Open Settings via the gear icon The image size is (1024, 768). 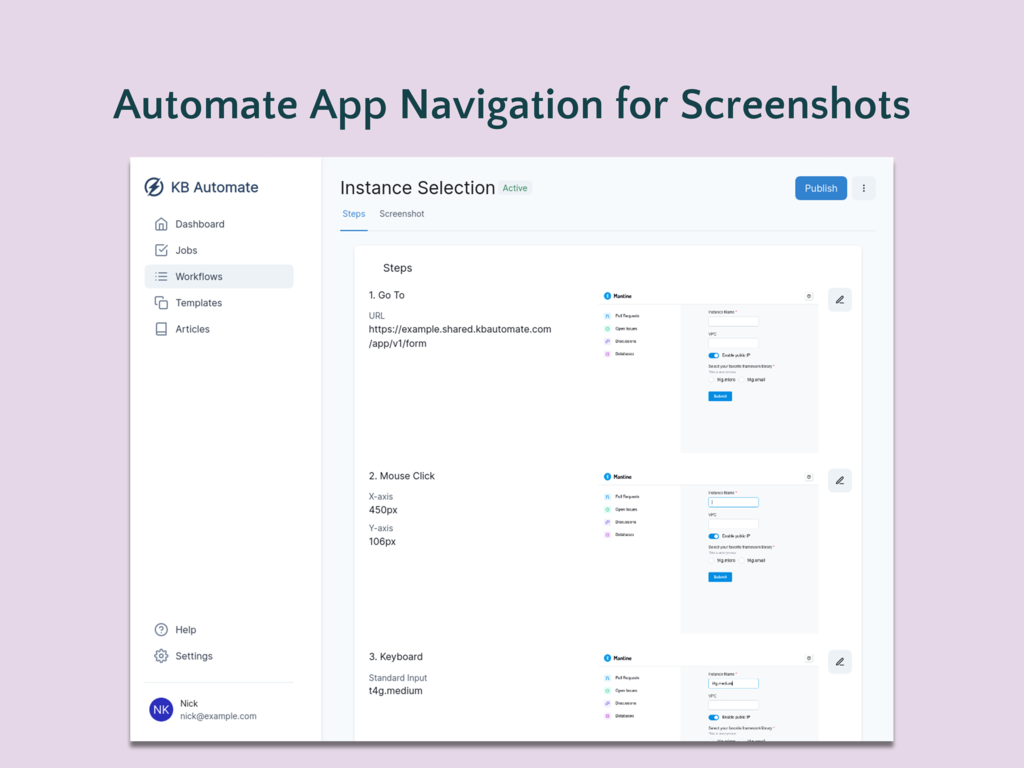(x=161, y=656)
